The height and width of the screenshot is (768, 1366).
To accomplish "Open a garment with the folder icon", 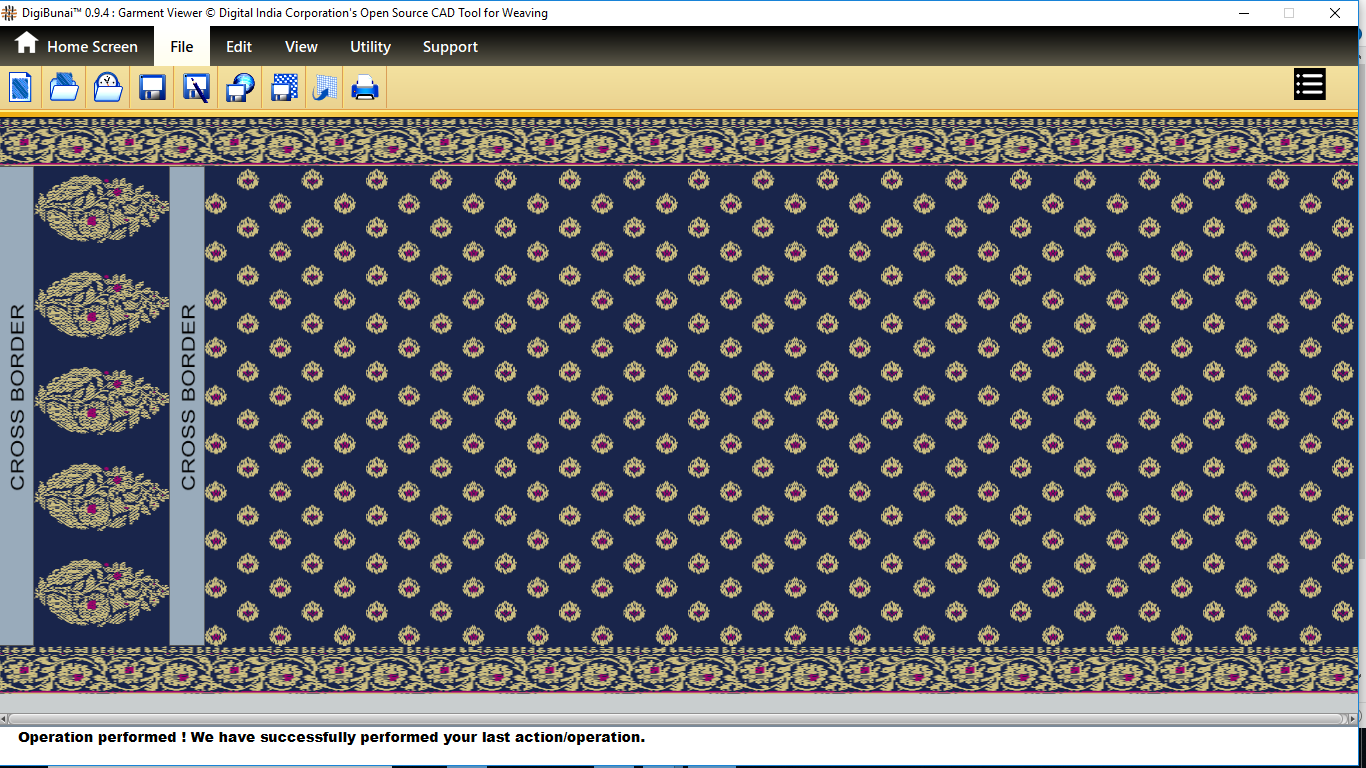I will pyautogui.click(x=64, y=88).
